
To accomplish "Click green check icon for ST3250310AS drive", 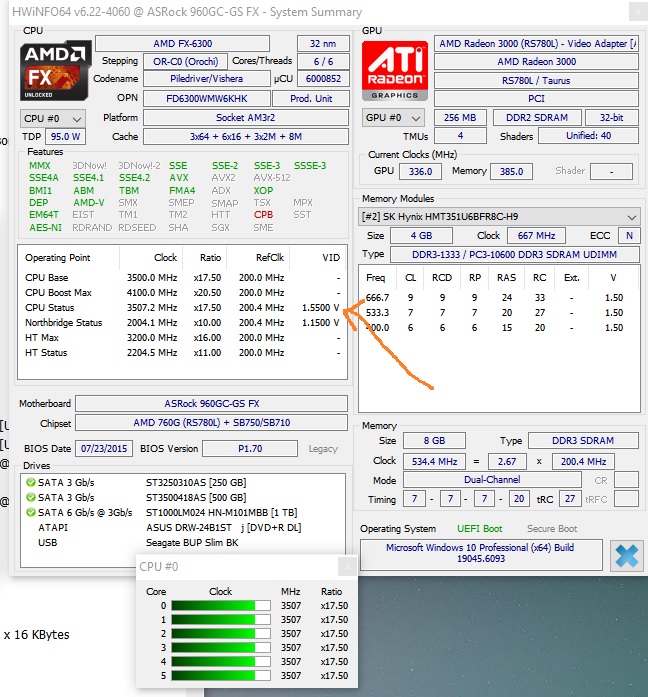I will coord(31,482).
